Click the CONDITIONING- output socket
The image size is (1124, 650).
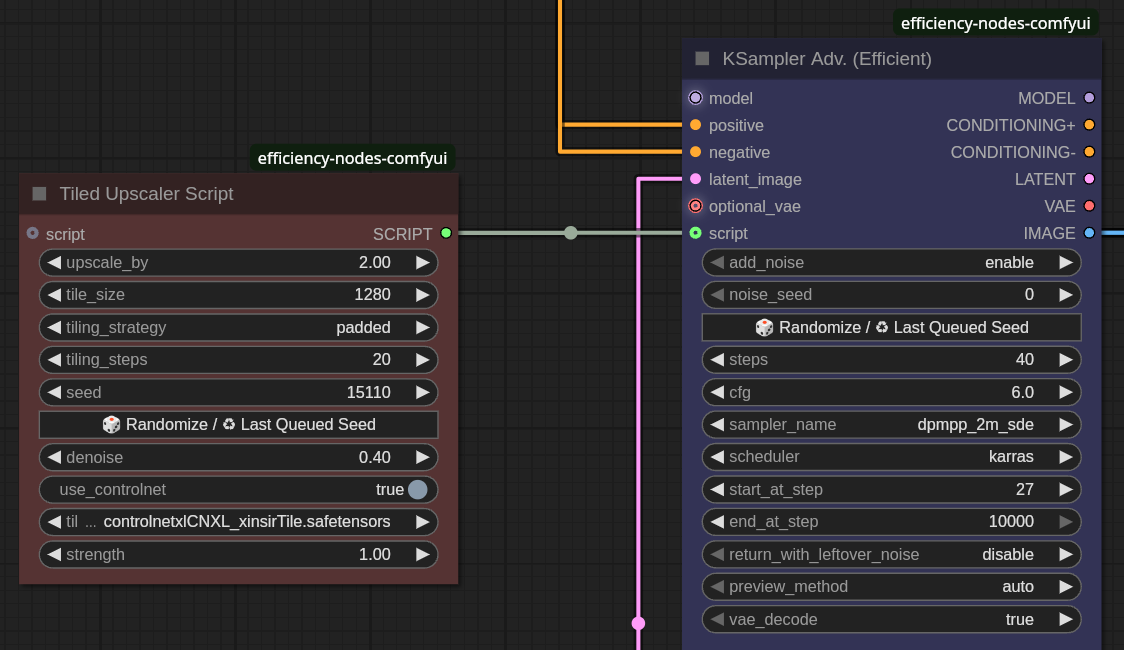(1090, 152)
